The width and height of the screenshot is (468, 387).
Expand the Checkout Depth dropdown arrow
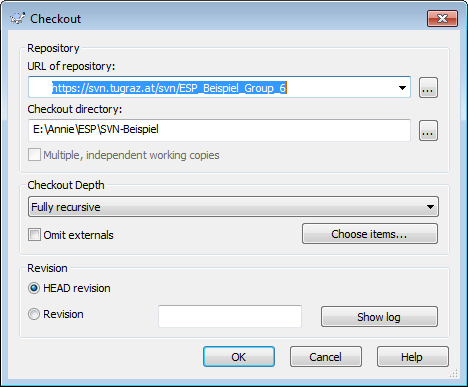coord(430,207)
